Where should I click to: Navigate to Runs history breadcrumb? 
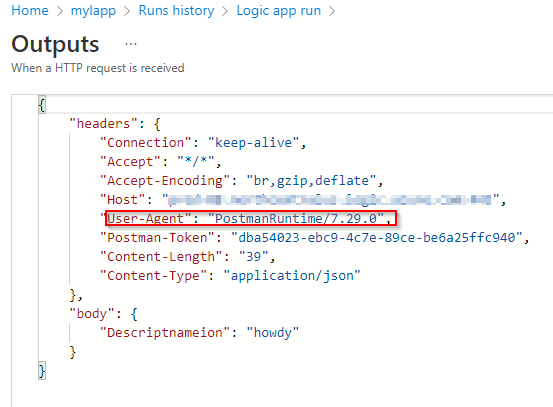(x=176, y=11)
